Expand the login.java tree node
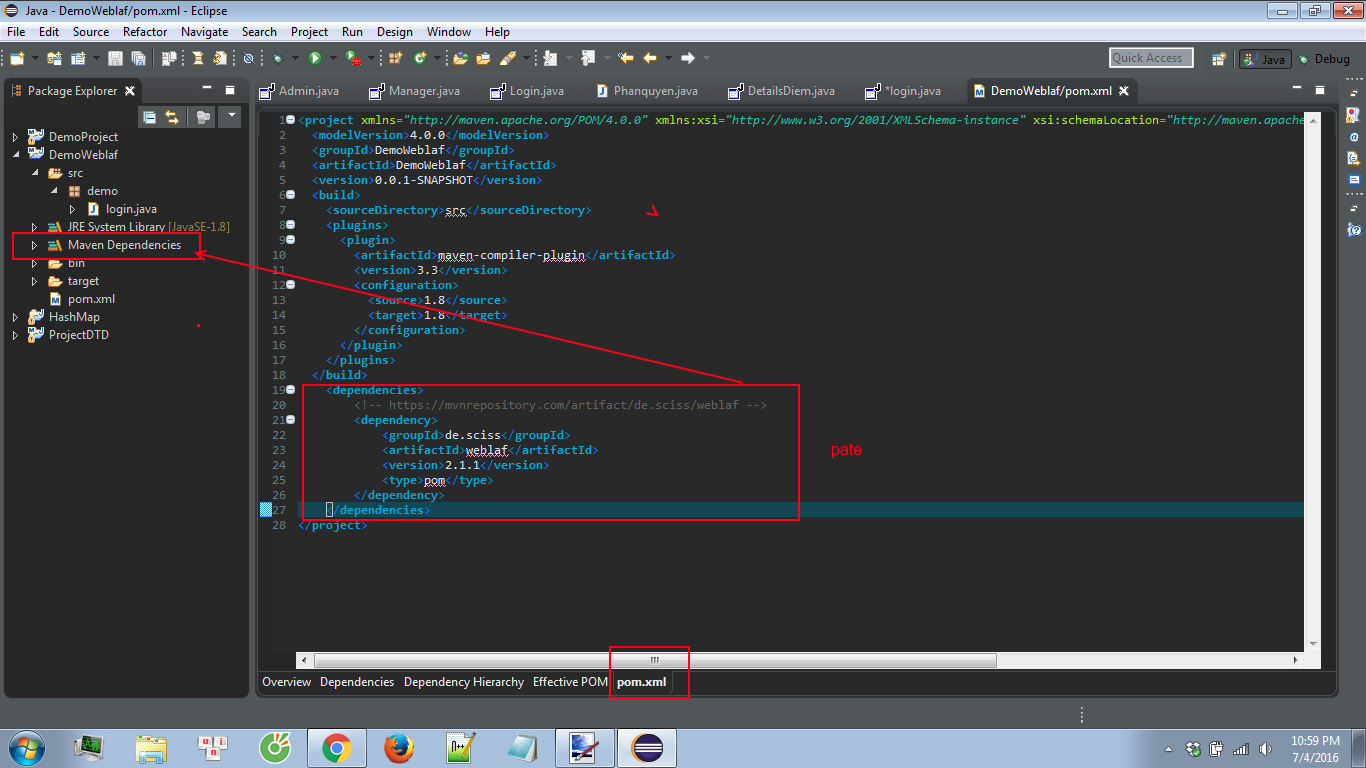 (73, 209)
